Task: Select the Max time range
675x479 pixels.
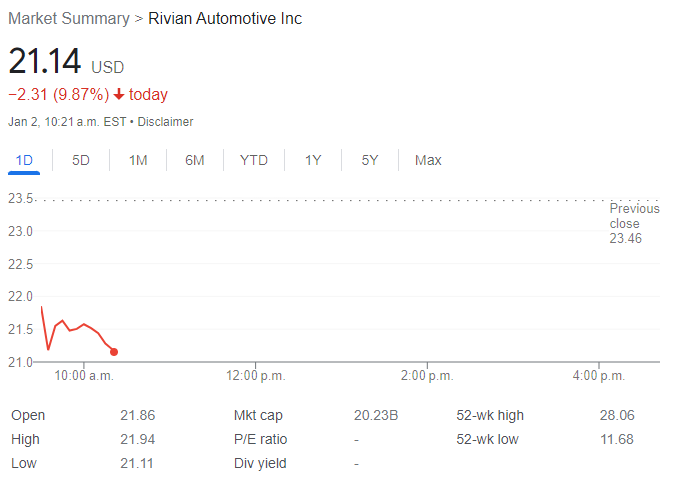Action: (x=428, y=160)
